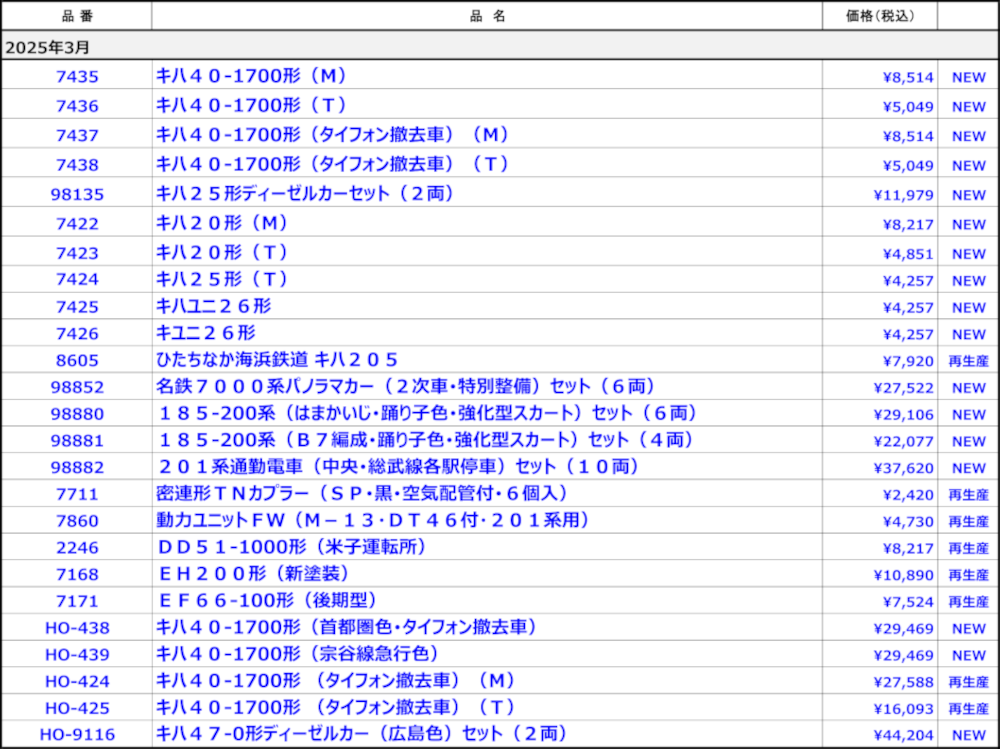Open product number 7436 link
The height and width of the screenshot is (749, 1000).
click(x=77, y=106)
